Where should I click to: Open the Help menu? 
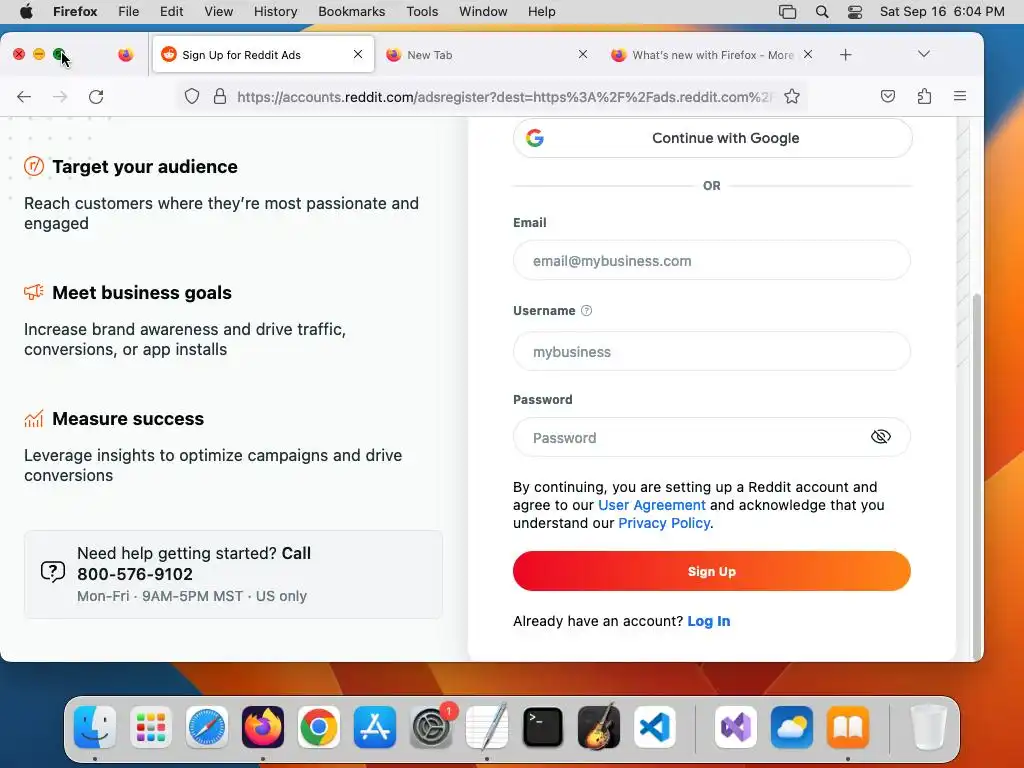click(x=541, y=12)
